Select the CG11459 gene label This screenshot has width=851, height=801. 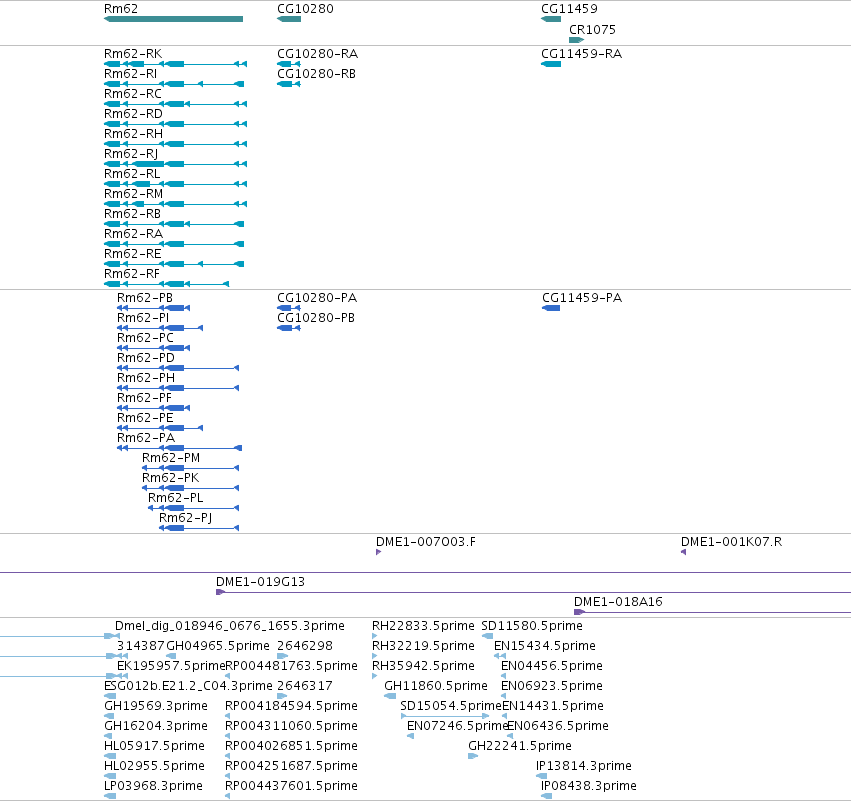pyautogui.click(x=569, y=9)
